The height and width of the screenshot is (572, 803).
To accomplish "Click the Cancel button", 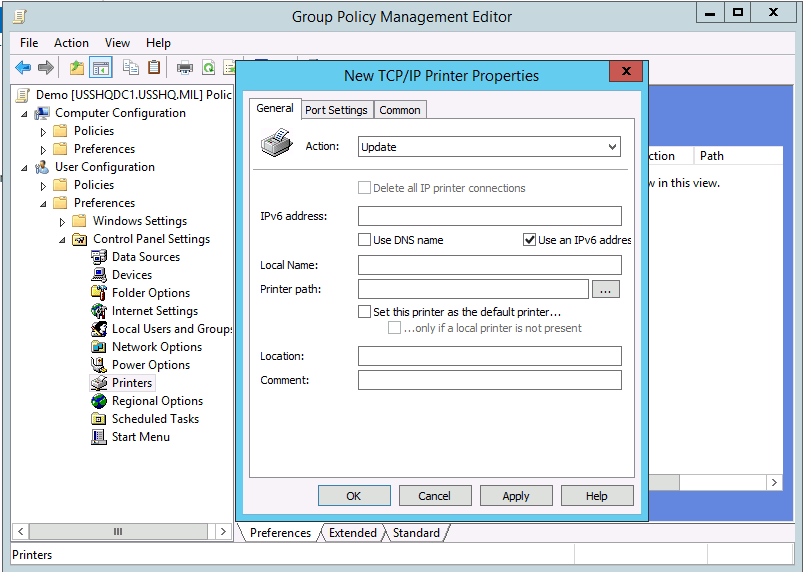I will pos(434,496).
